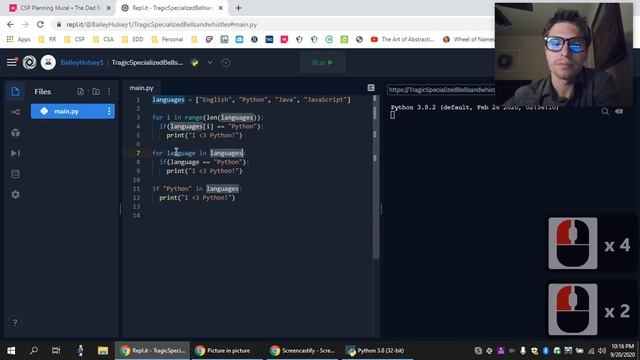Open version history icon
This screenshot has height=360, width=640.
click(225, 62)
